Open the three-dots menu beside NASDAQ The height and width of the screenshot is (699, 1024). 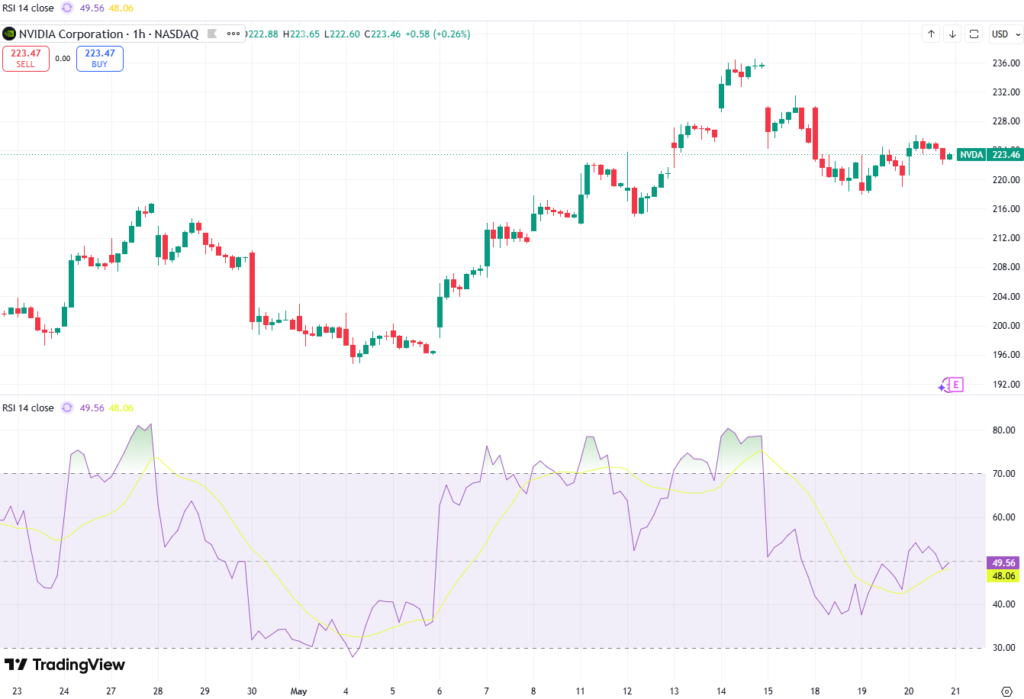click(x=233, y=34)
